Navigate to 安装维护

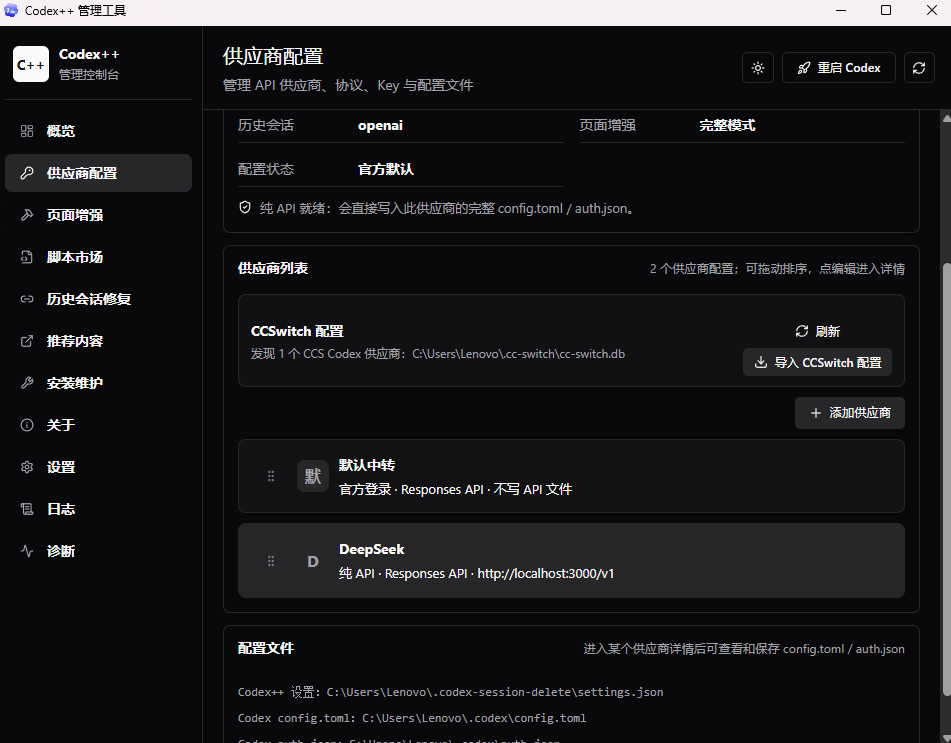coord(98,383)
